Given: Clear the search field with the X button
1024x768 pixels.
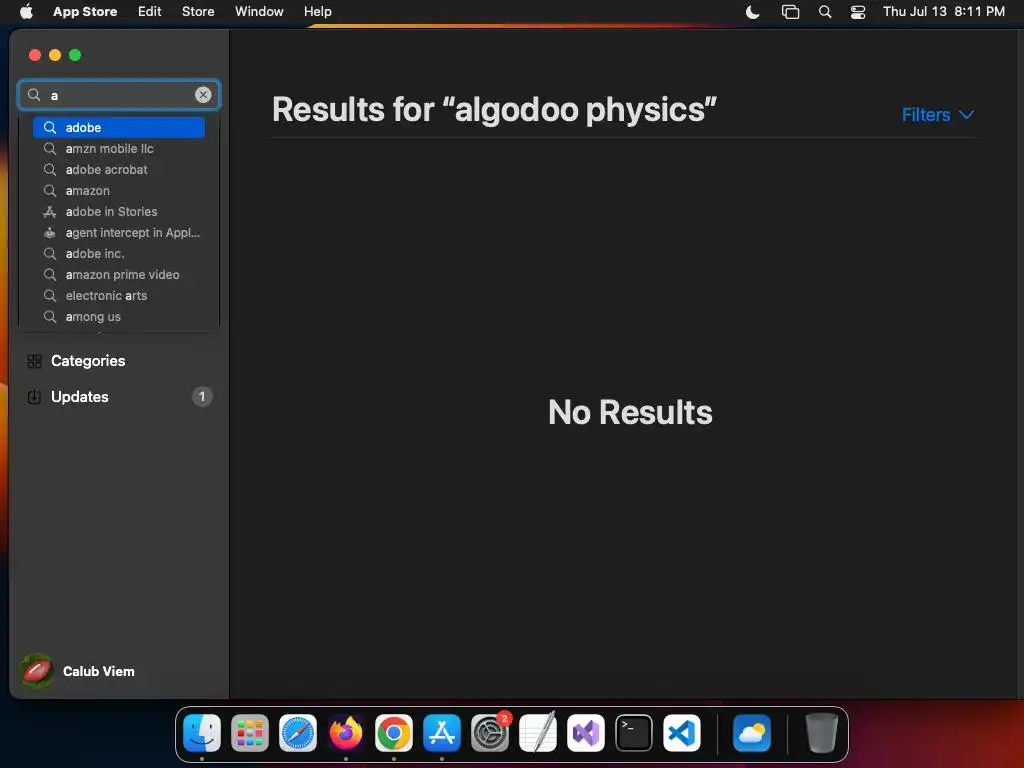Looking at the screenshot, I should 203,95.
